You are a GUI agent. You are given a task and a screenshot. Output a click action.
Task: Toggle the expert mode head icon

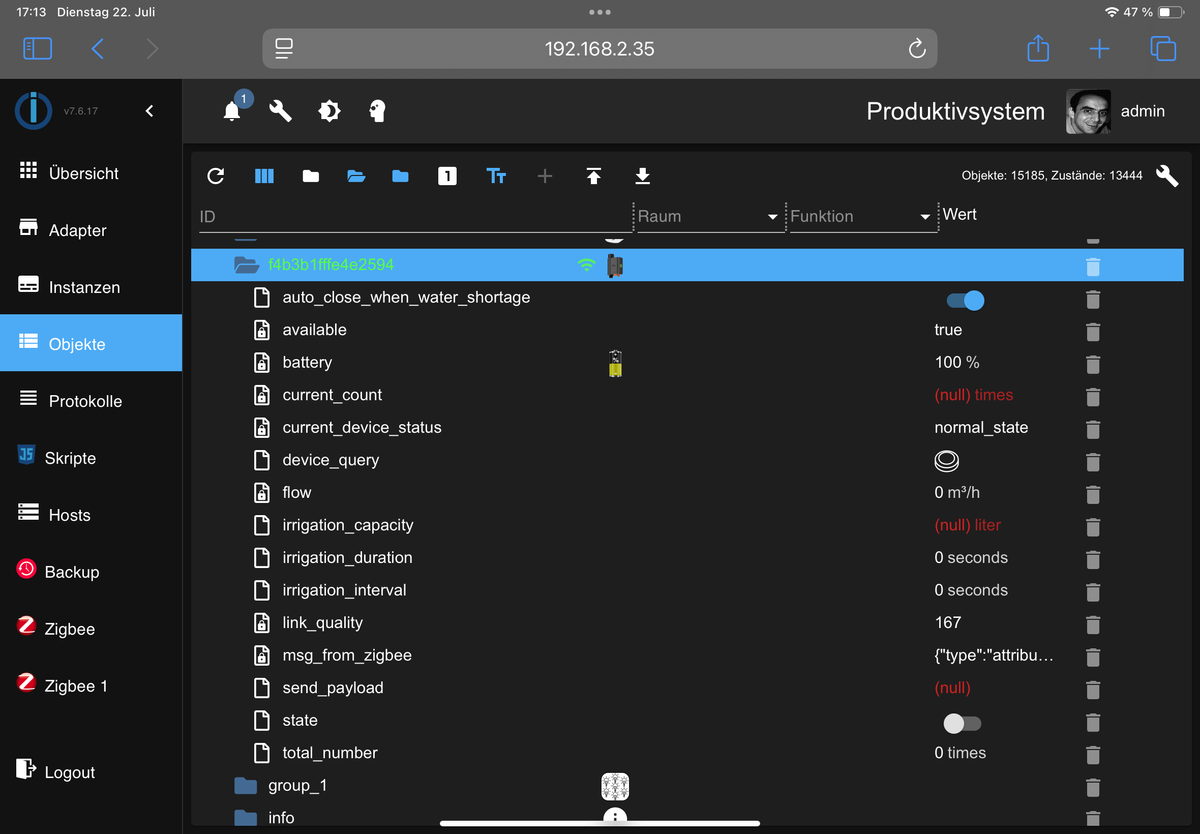click(x=377, y=111)
